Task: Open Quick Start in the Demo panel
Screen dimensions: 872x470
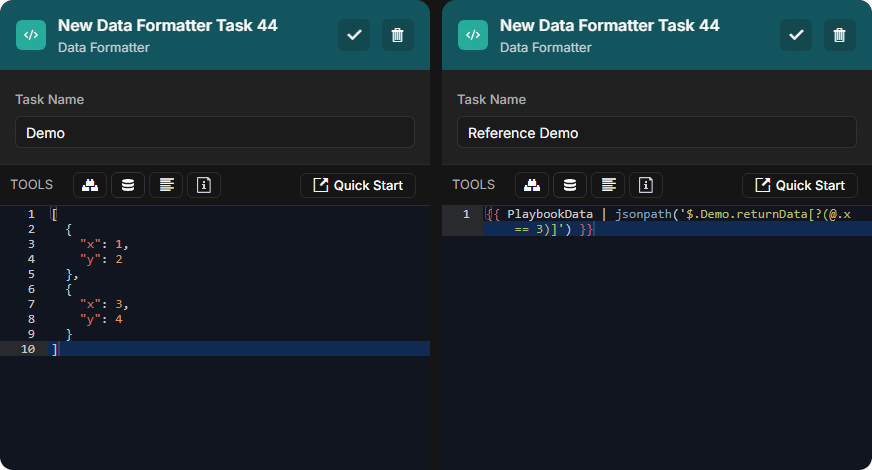Action: point(358,185)
